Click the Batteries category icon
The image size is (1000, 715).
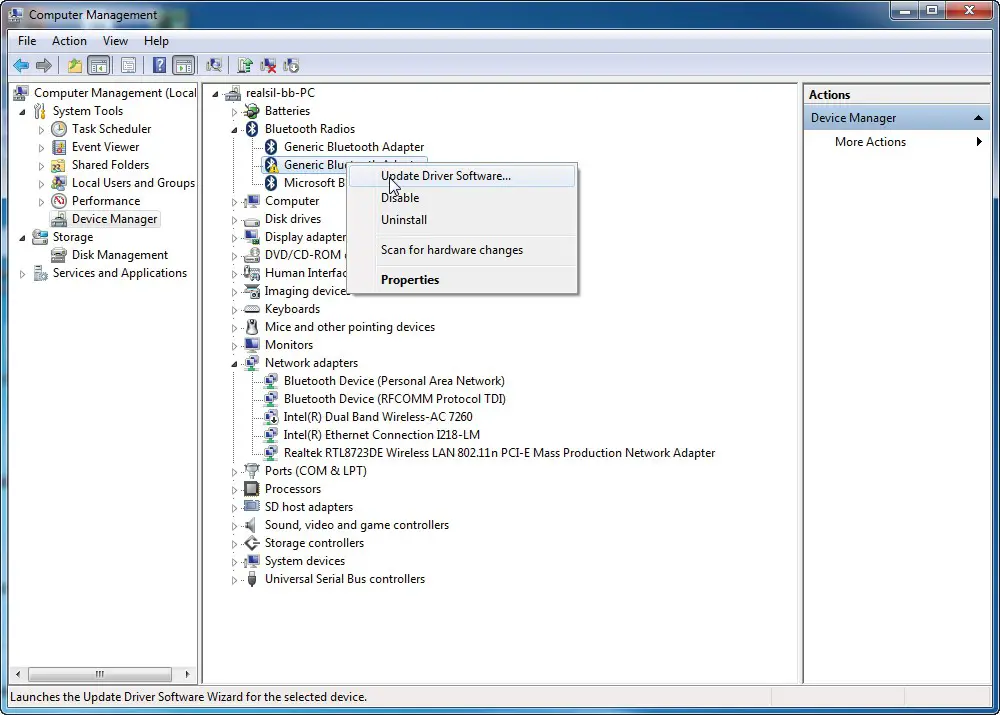click(x=252, y=111)
